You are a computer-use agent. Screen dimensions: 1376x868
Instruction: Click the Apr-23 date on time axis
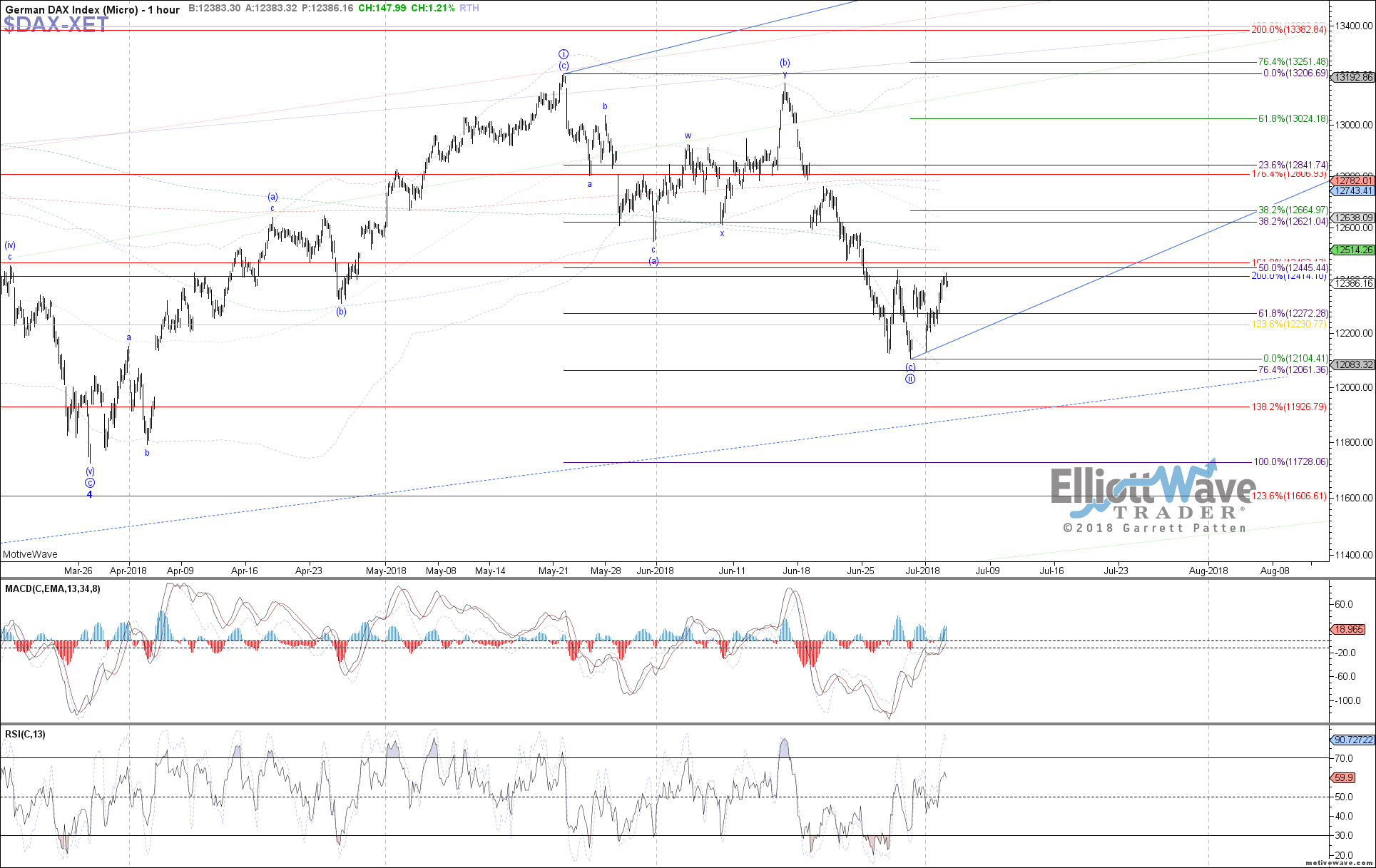tap(309, 571)
